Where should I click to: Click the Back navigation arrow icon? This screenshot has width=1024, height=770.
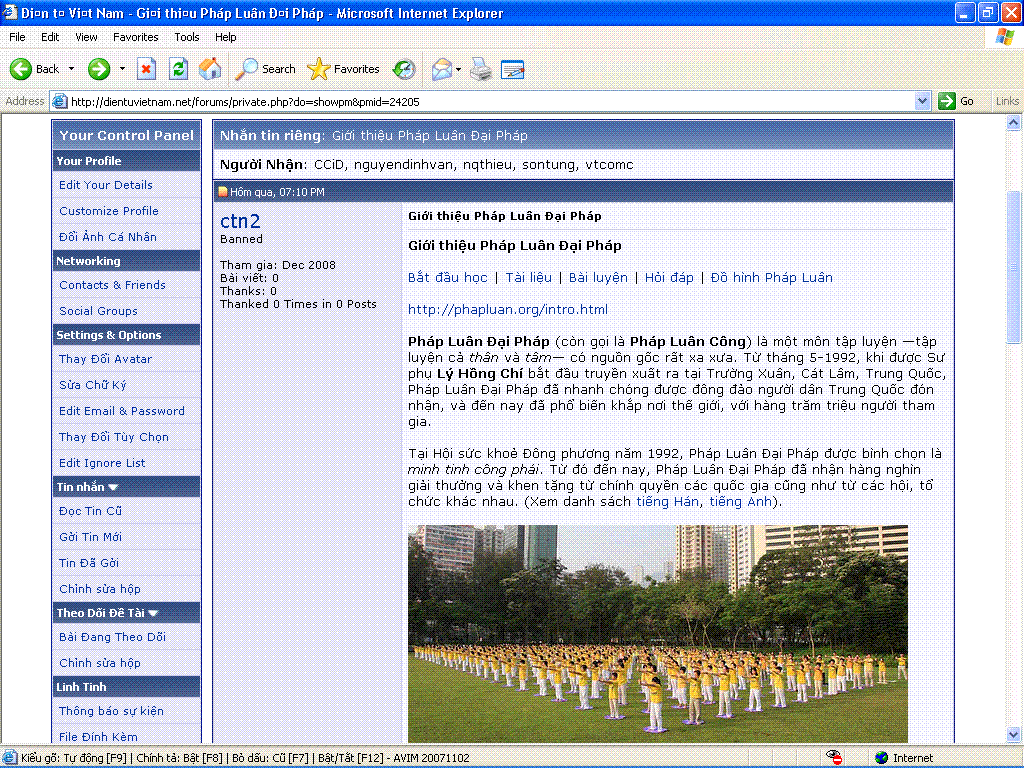[x=22, y=69]
